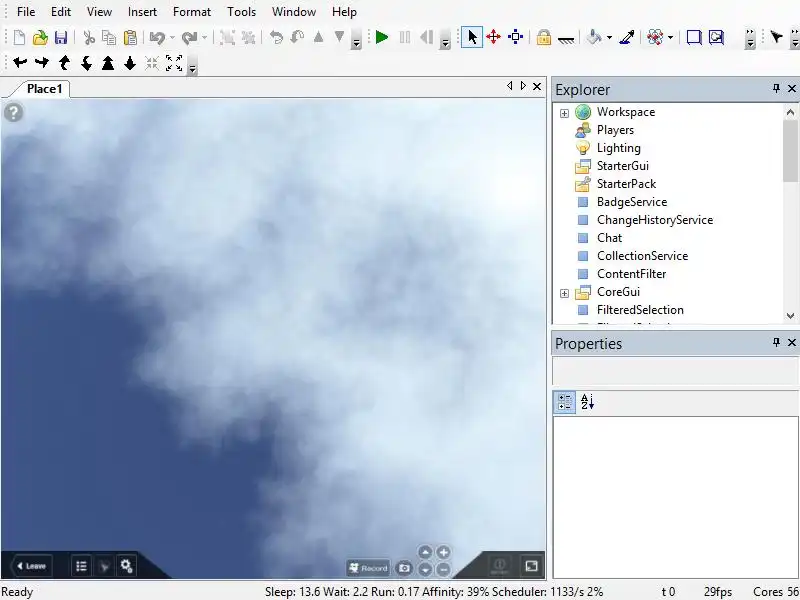Expand the CoreGui tree node
The width and height of the screenshot is (800, 600).
click(564, 293)
